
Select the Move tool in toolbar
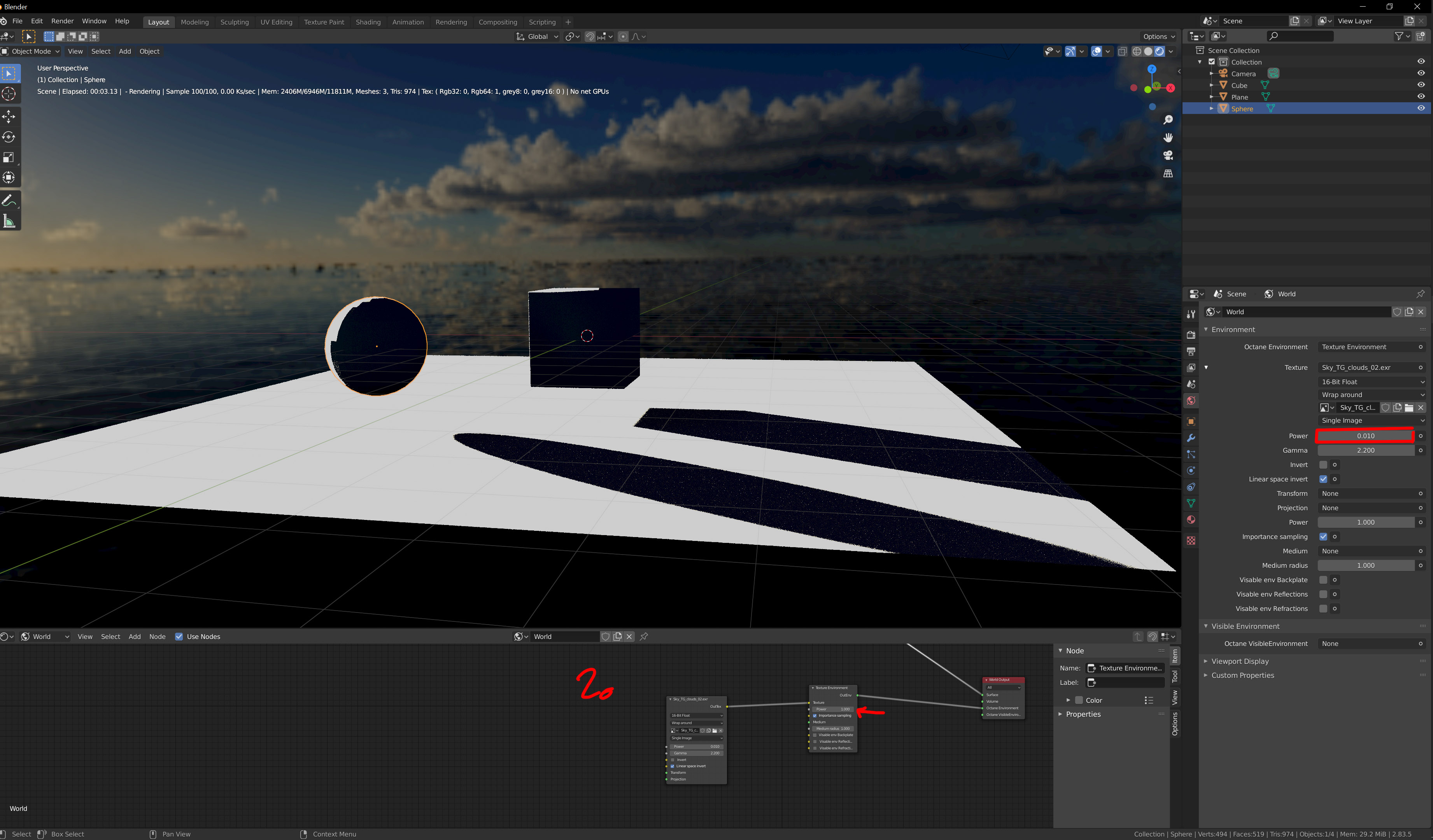pos(9,117)
